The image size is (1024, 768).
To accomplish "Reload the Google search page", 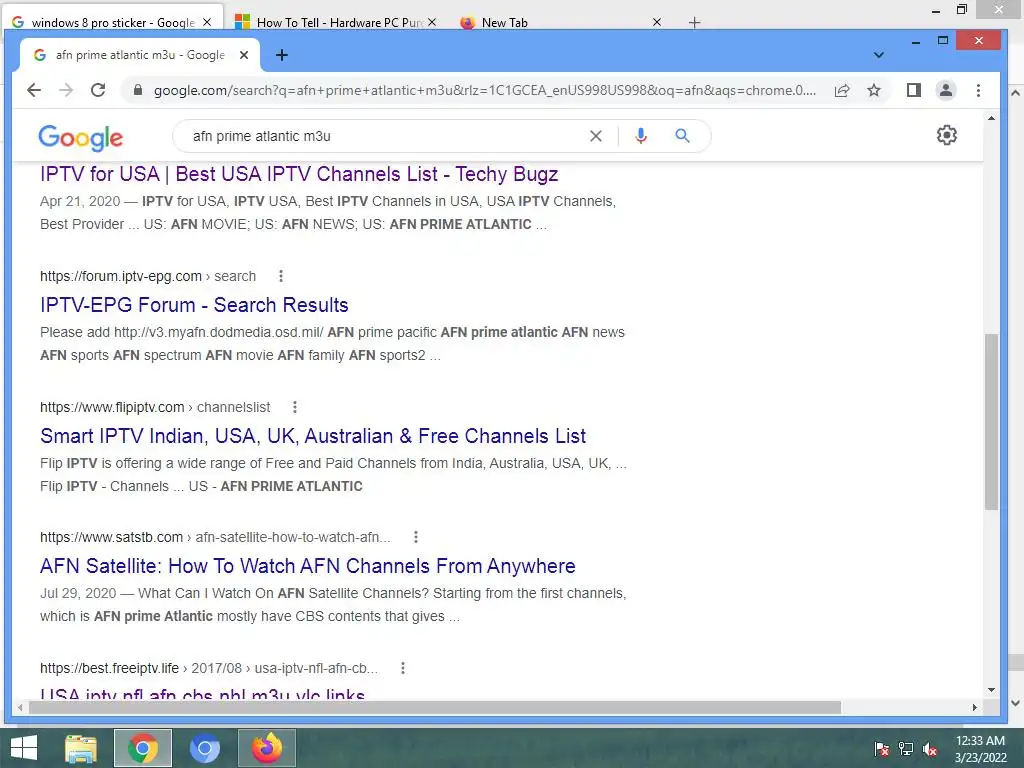I will tap(98, 90).
